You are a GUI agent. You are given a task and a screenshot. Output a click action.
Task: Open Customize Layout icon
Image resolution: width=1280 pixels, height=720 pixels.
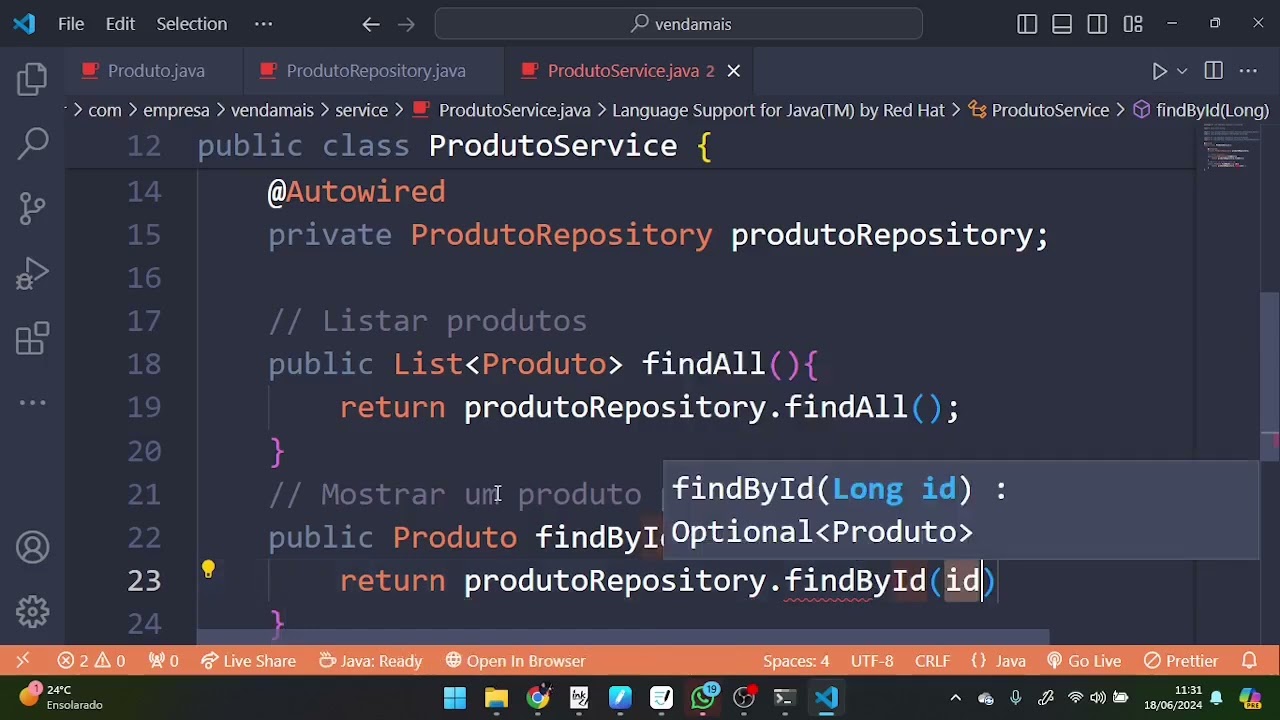[1133, 24]
